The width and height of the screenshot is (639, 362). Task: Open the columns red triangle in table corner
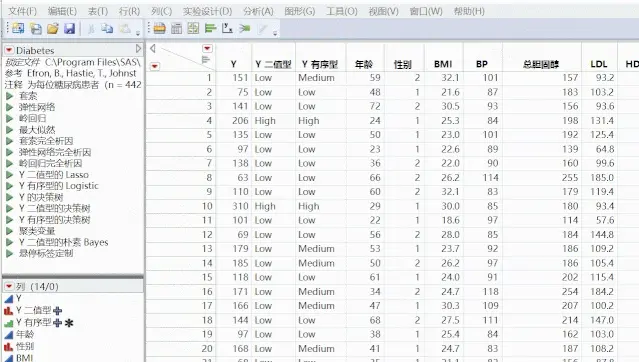pyautogui.click(x=207, y=49)
